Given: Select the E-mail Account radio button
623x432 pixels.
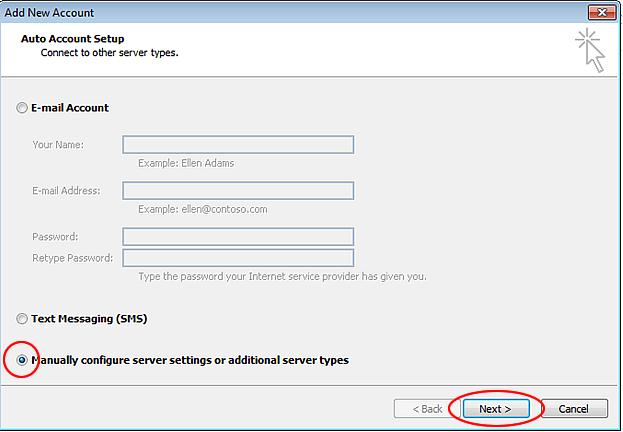Looking at the screenshot, I should coord(22,108).
